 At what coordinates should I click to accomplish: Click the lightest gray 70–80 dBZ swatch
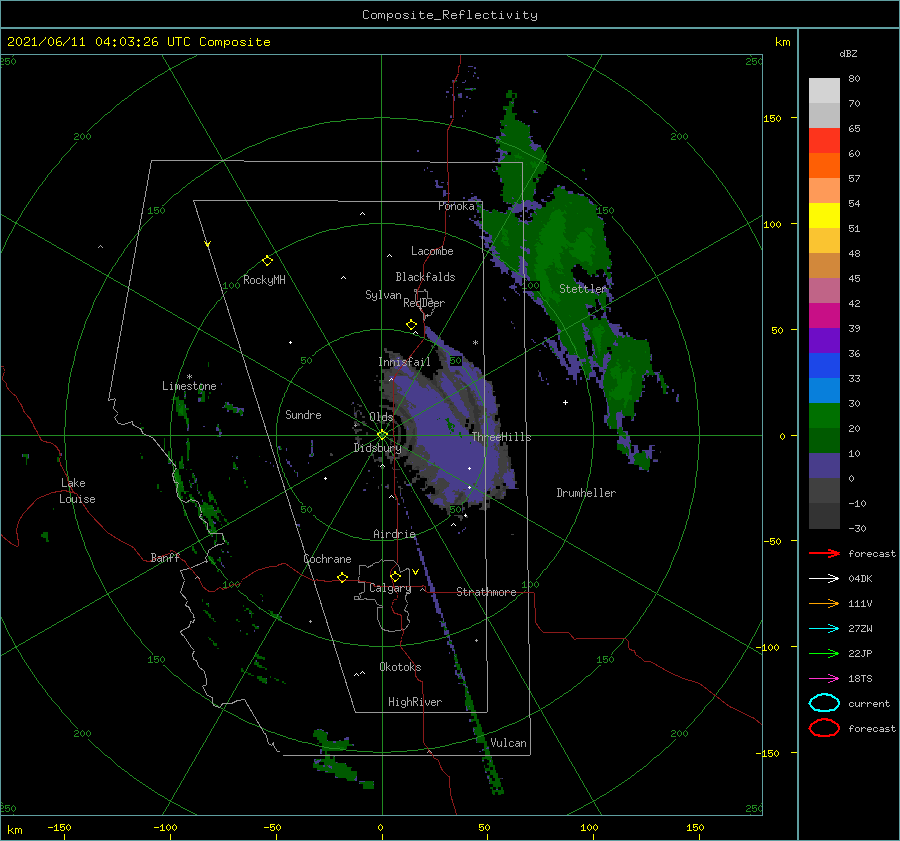(824, 91)
